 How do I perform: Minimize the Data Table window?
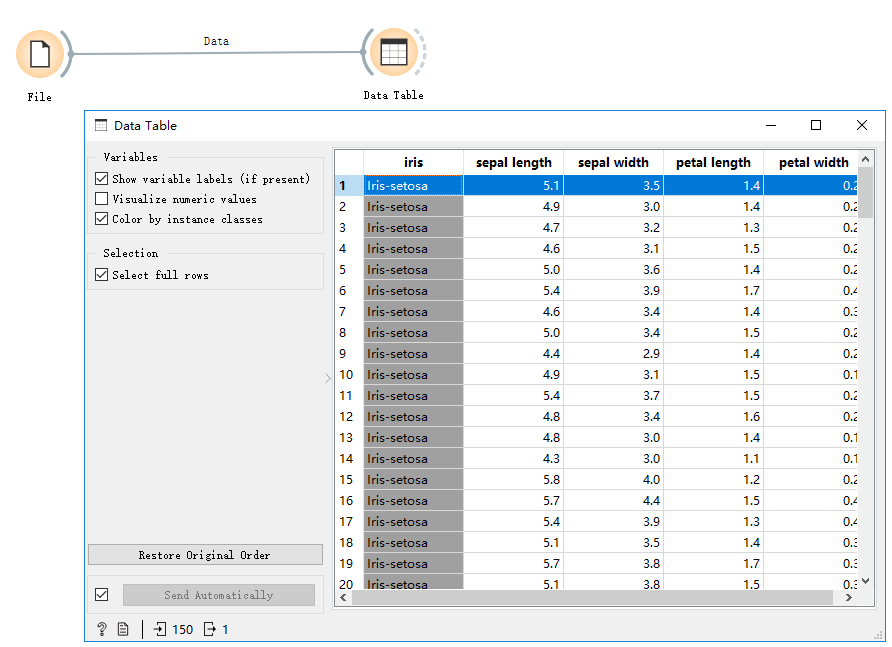point(771,125)
